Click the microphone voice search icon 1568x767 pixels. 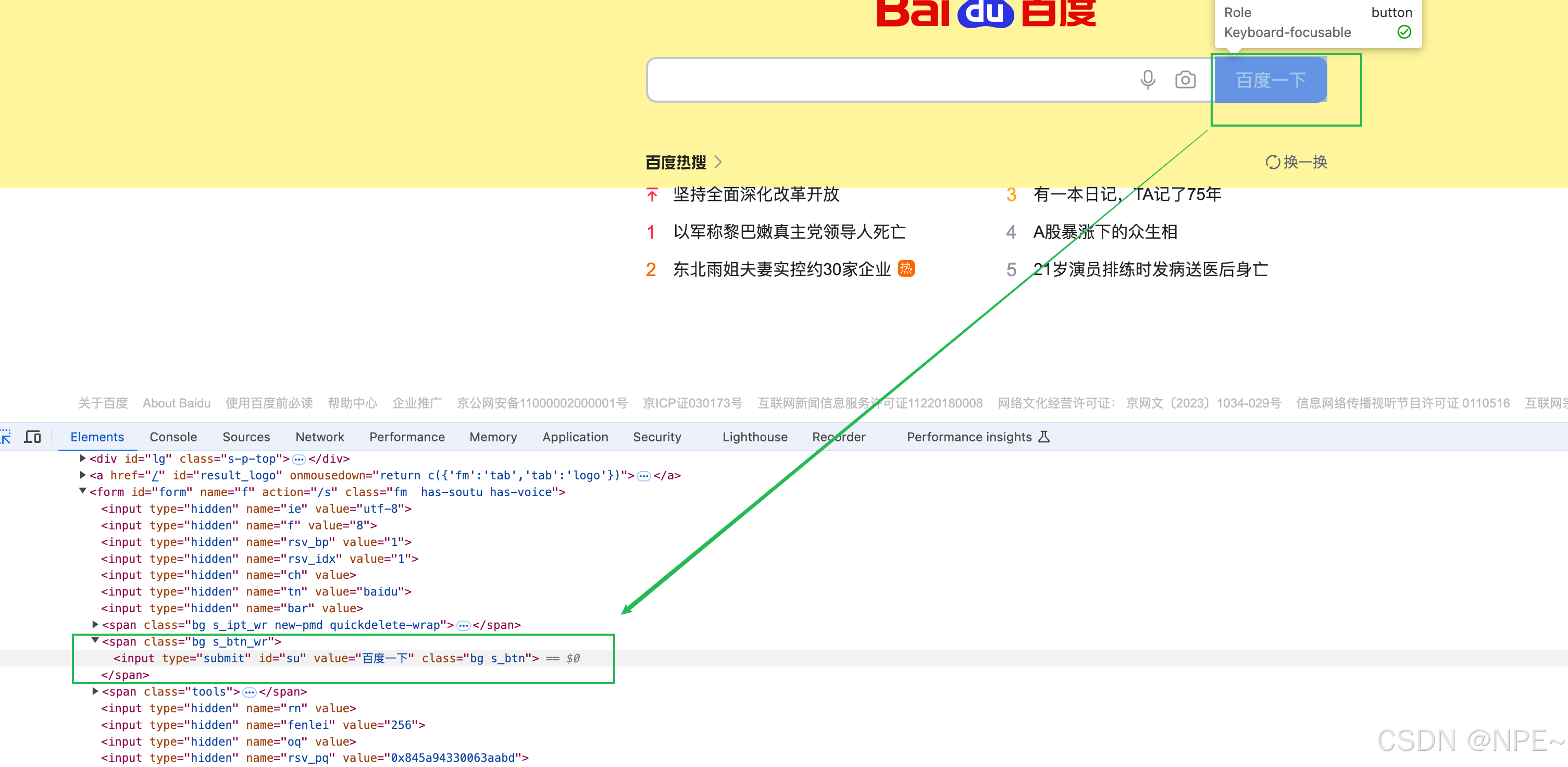tap(1148, 80)
